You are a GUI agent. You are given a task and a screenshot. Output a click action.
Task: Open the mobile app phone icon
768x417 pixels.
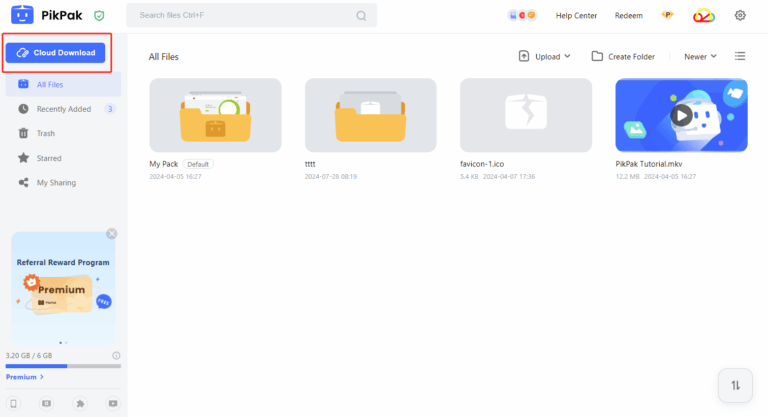click(x=14, y=403)
